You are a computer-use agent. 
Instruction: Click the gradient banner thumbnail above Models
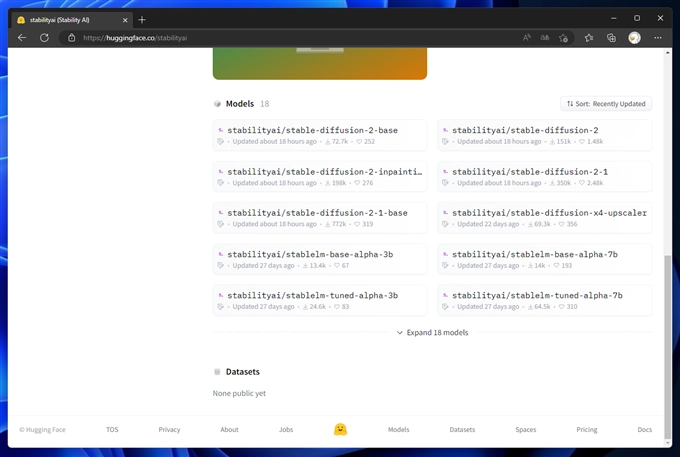pyautogui.click(x=320, y=64)
